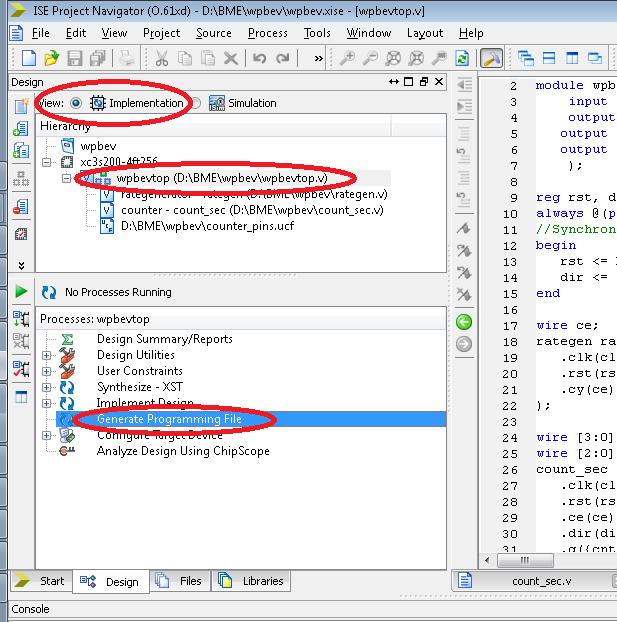
Task: Show more toolbar buttons with the chevron
Action: (x=318, y=59)
